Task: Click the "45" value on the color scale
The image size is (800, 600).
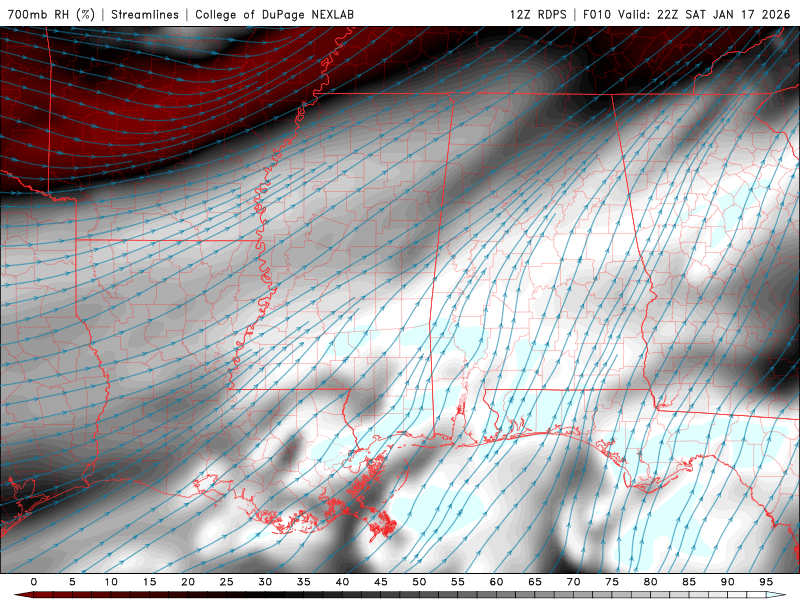Action: click(381, 582)
